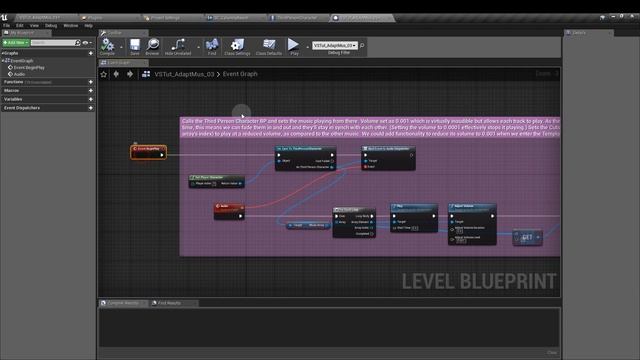This screenshot has height=360, width=640.
Task: Toggle view options eye in My Blueprint
Action: tap(85, 43)
